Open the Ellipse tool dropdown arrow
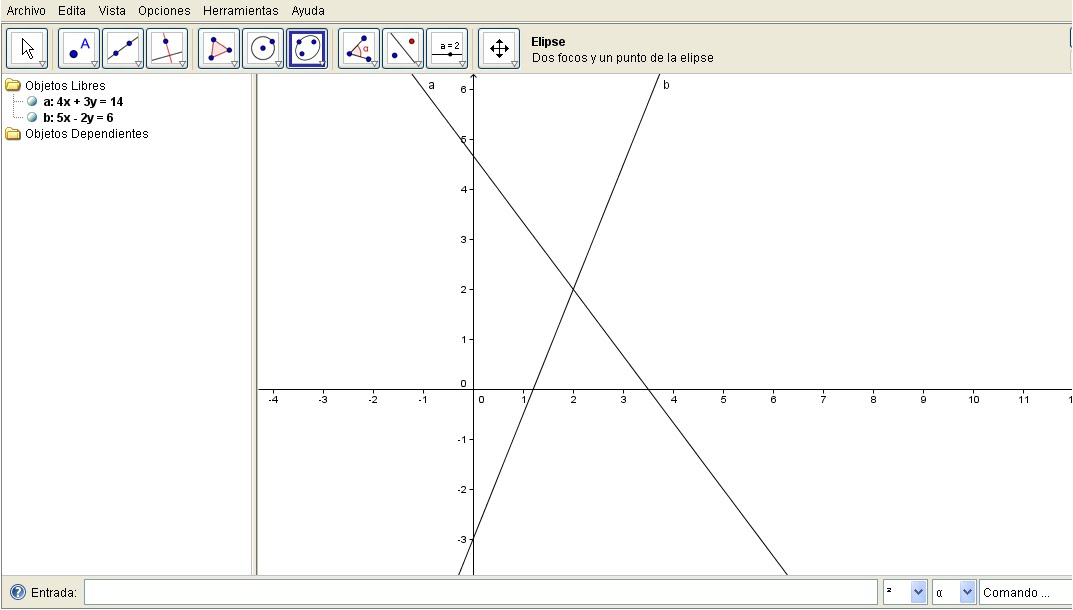 (322, 63)
